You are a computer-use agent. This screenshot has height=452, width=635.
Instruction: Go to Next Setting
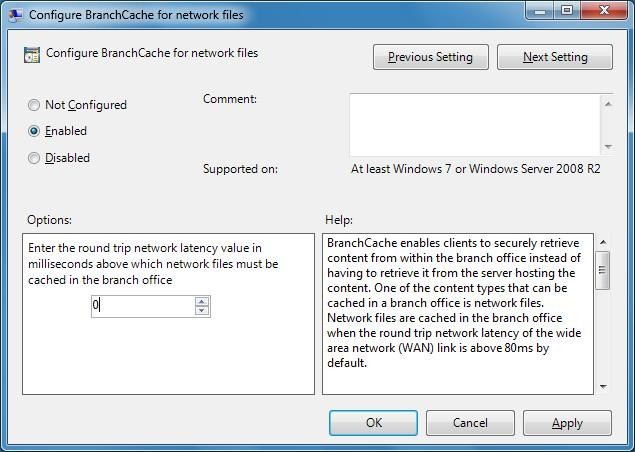[555, 57]
